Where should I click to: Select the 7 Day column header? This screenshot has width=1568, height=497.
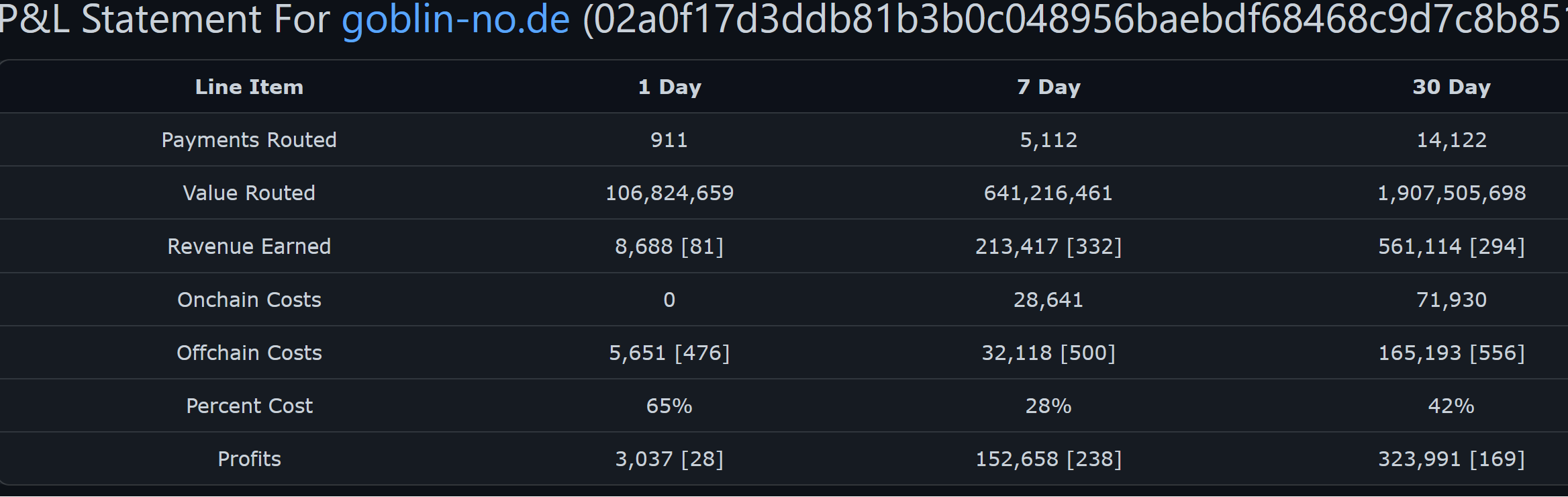1048,87
